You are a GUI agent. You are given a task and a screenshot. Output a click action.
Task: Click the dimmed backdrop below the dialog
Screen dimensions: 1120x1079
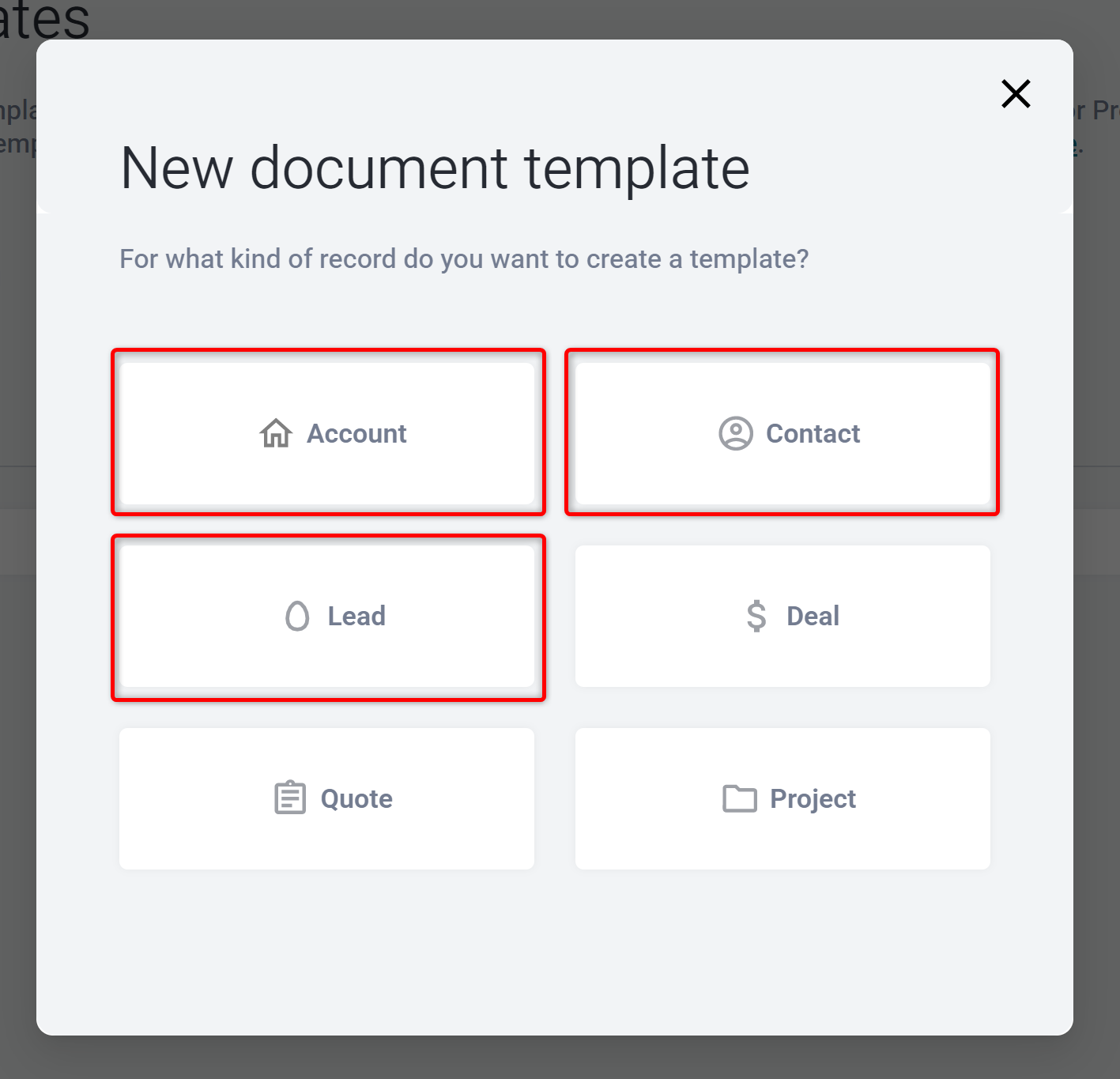[560, 1058]
